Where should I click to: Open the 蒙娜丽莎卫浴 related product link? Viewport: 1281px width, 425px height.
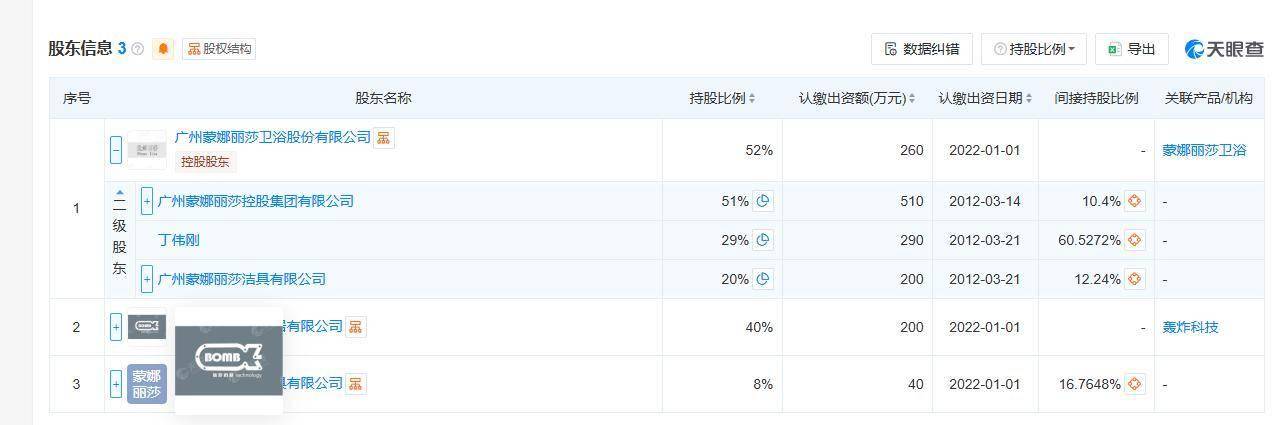(1204, 150)
